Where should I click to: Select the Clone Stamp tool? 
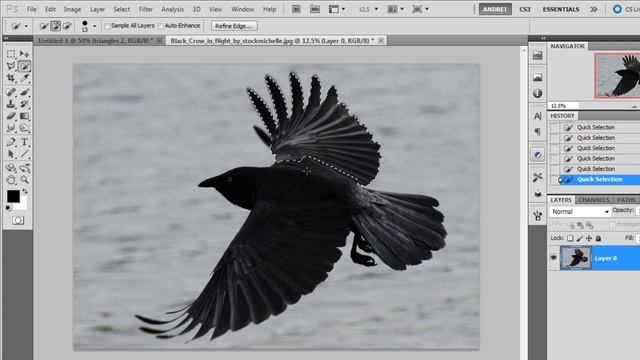tap(11, 104)
